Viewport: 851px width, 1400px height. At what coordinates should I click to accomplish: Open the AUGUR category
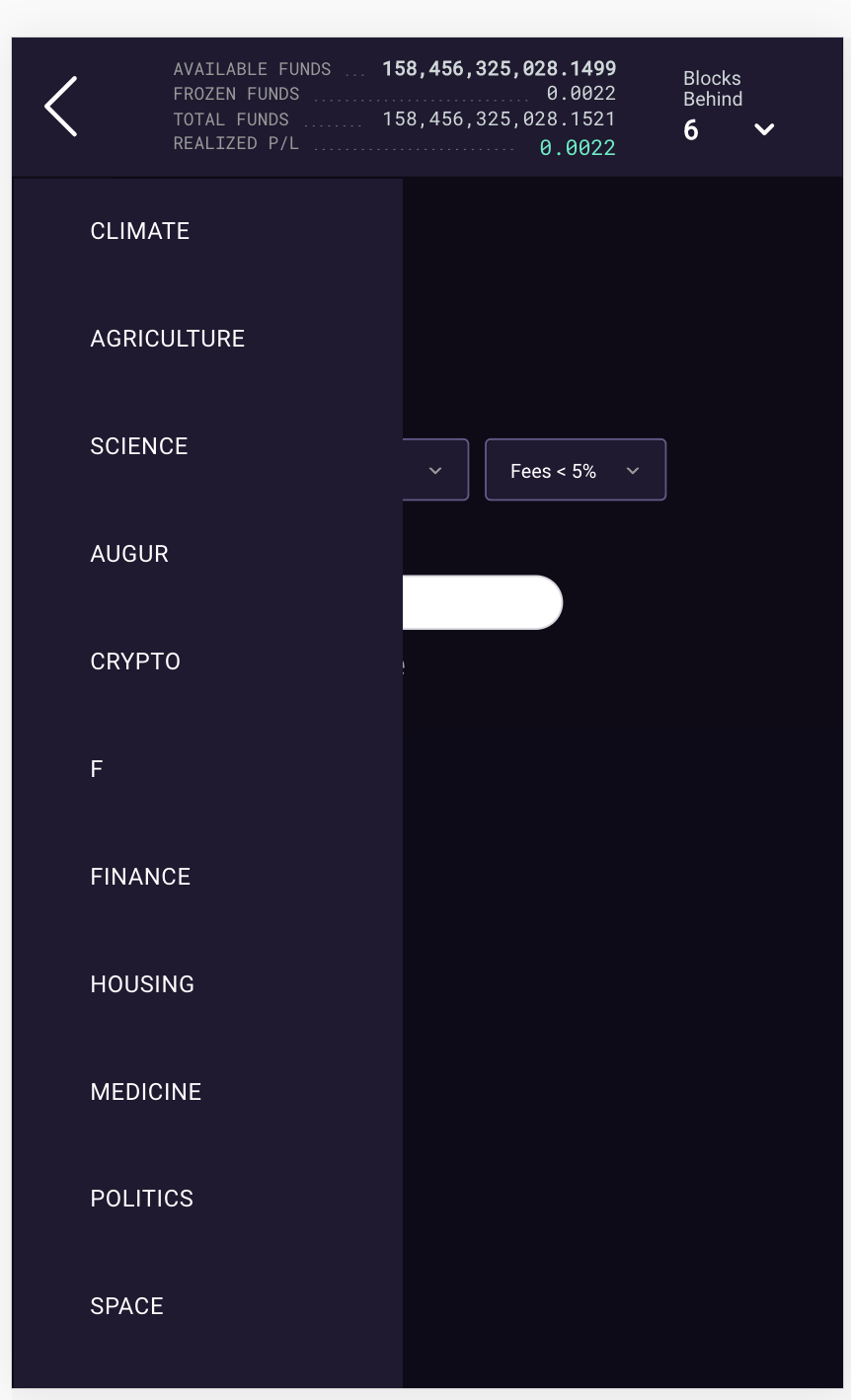(x=129, y=554)
